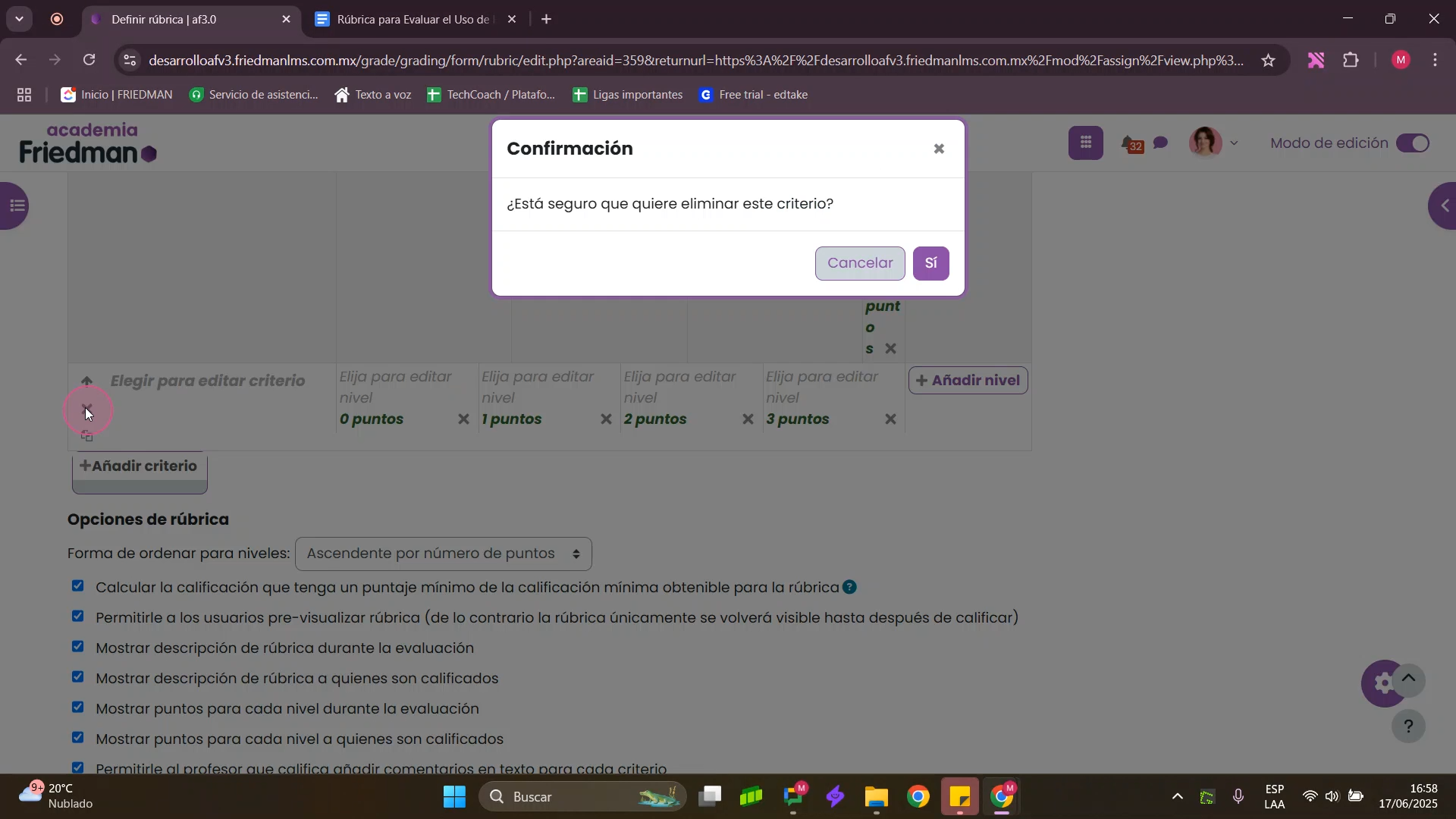Open the purple apps grid icon

pos(1085,143)
